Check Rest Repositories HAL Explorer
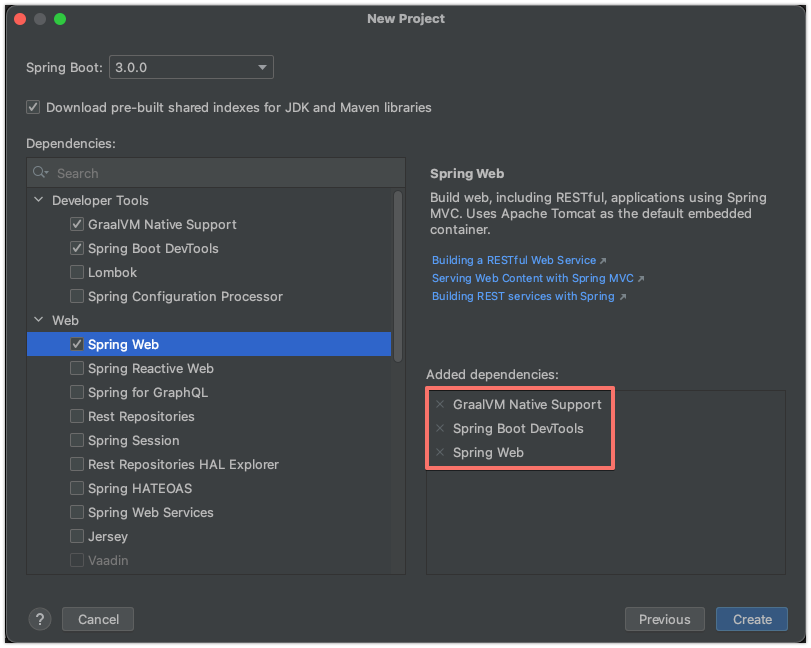Viewport: 811px width, 648px height. click(77, 464)
